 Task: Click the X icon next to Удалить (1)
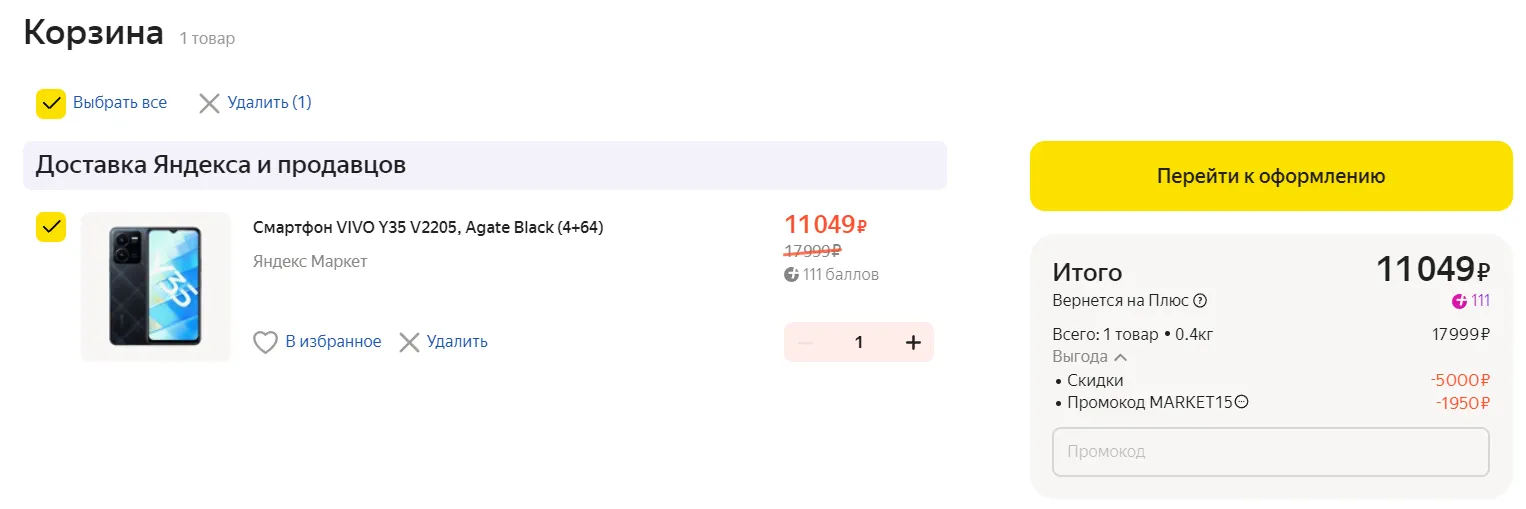209,103
